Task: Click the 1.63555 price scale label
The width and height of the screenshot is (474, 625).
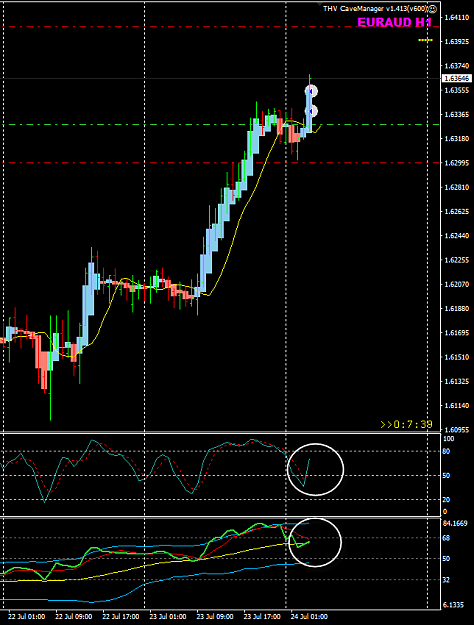Action: coord(457,90)
